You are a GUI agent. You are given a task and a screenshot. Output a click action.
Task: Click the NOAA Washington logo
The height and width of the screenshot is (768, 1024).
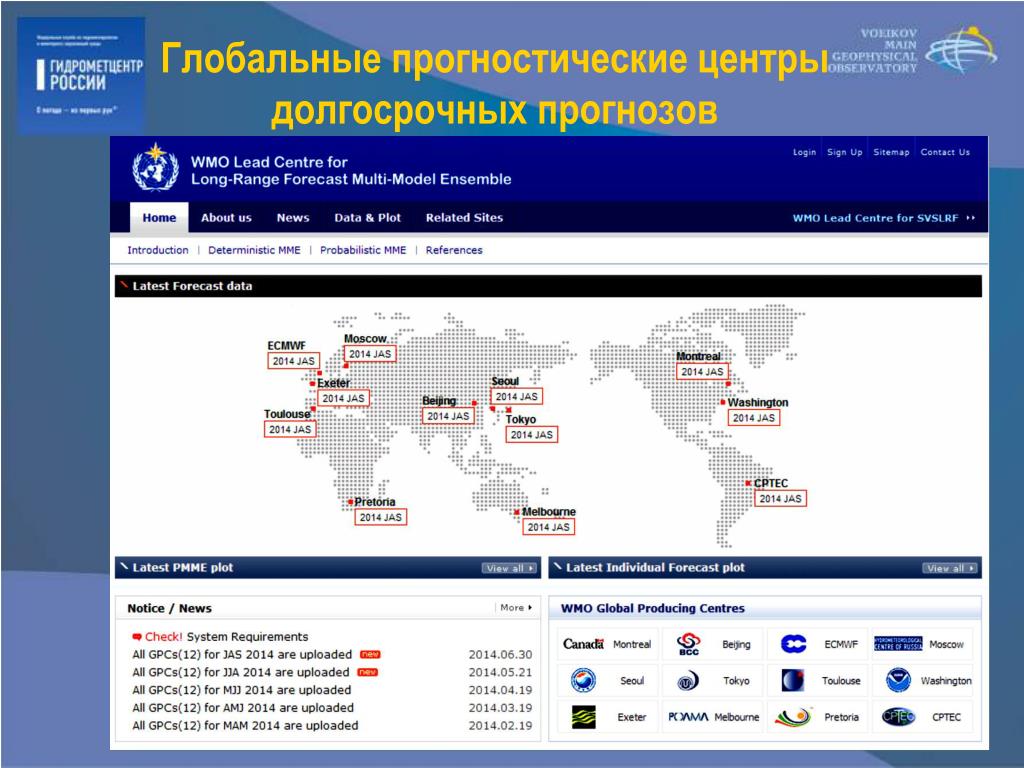(899, 680)
